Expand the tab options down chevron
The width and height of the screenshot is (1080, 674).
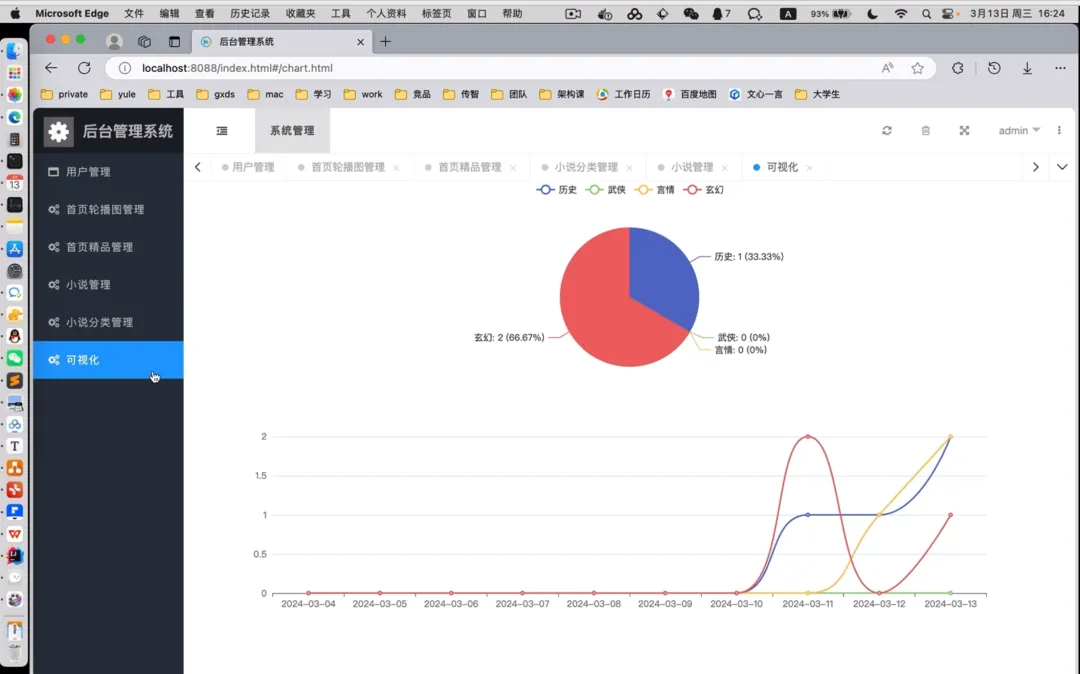click(x=1062, y=167)
